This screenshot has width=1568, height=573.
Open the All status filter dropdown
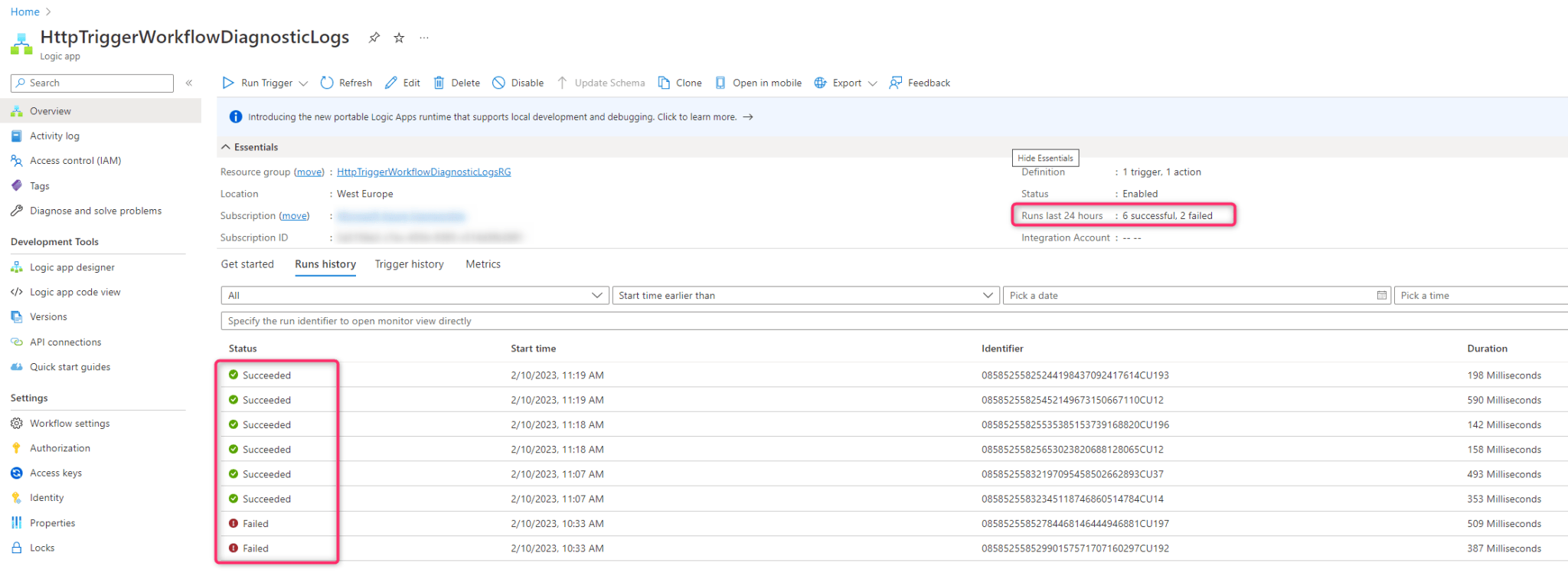point(415,295)
